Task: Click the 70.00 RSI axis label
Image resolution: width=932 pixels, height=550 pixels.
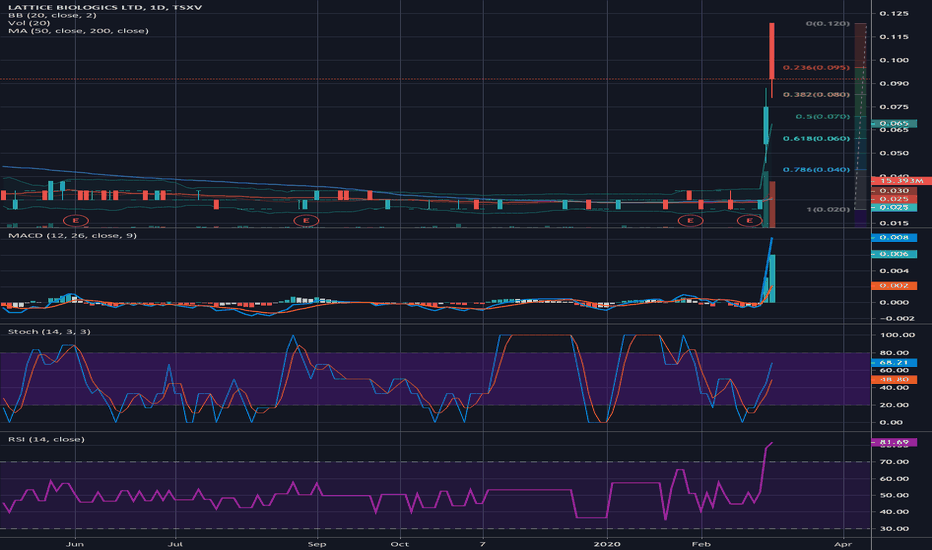Action: click(894, 462)
